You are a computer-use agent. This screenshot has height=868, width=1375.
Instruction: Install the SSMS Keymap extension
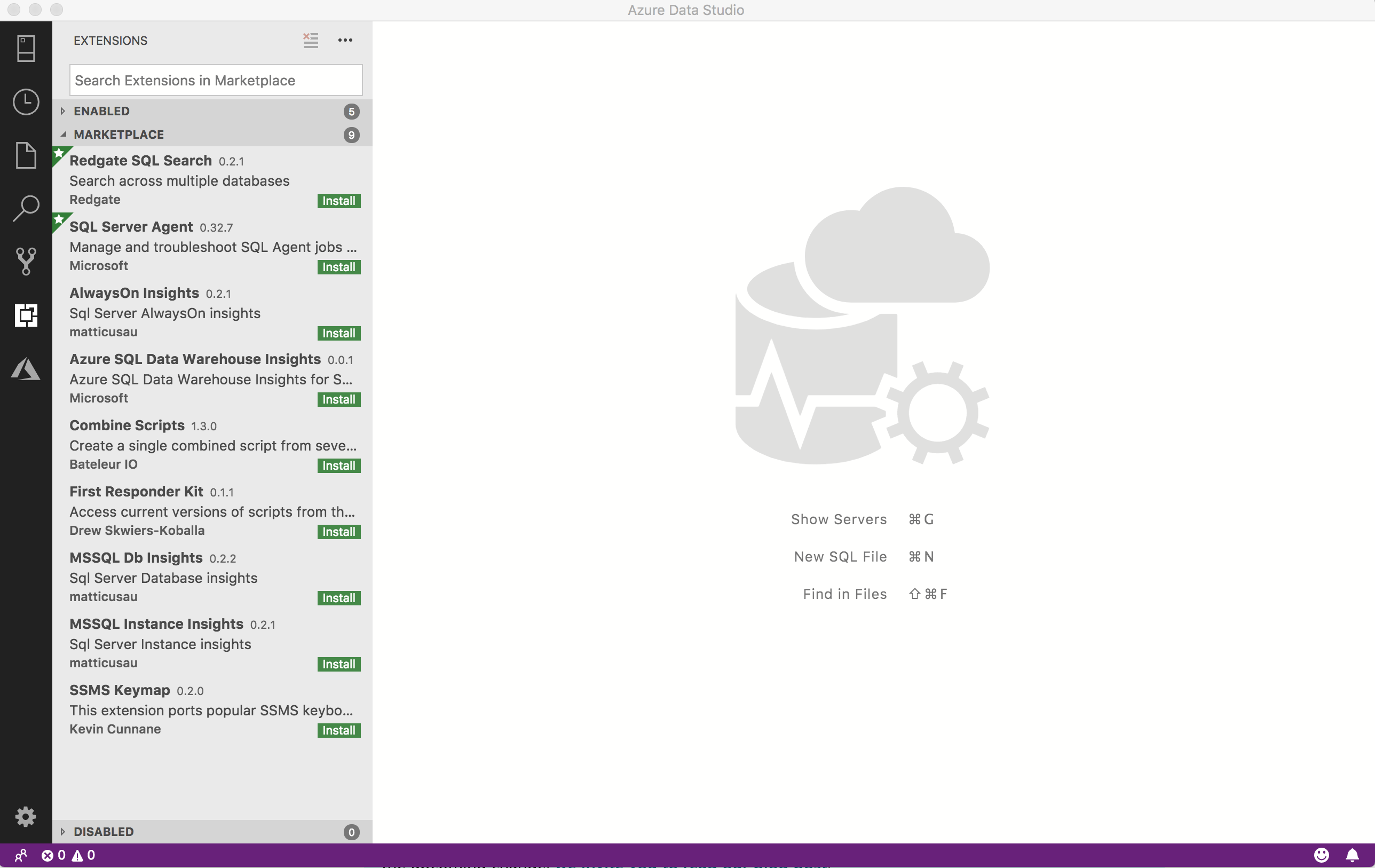[x=337, y=730]
